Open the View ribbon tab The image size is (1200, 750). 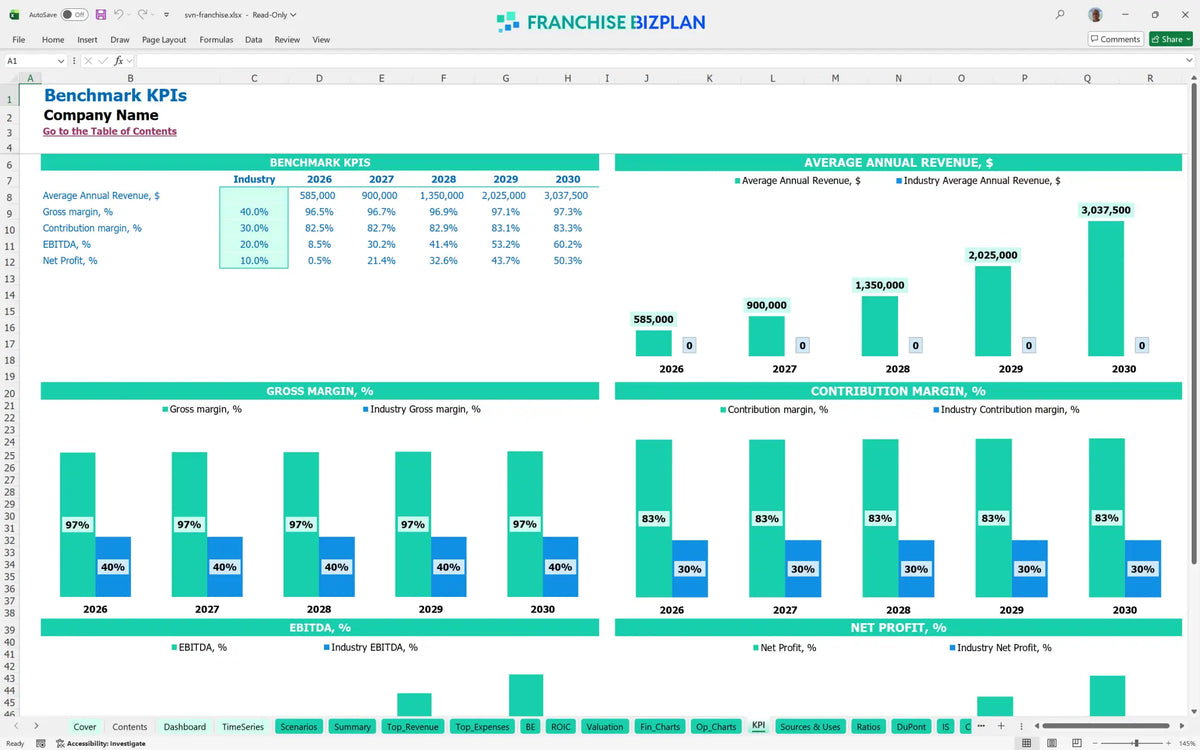click(x=321, y=39)
